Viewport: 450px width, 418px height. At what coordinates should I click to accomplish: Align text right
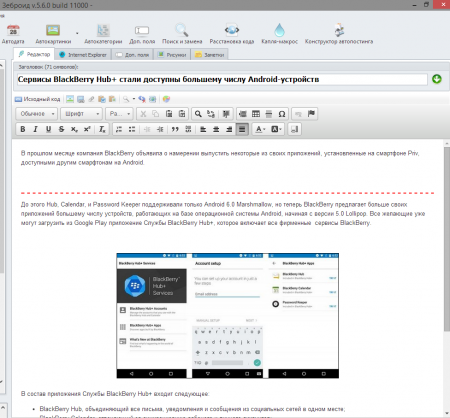[x=229, y=129]
